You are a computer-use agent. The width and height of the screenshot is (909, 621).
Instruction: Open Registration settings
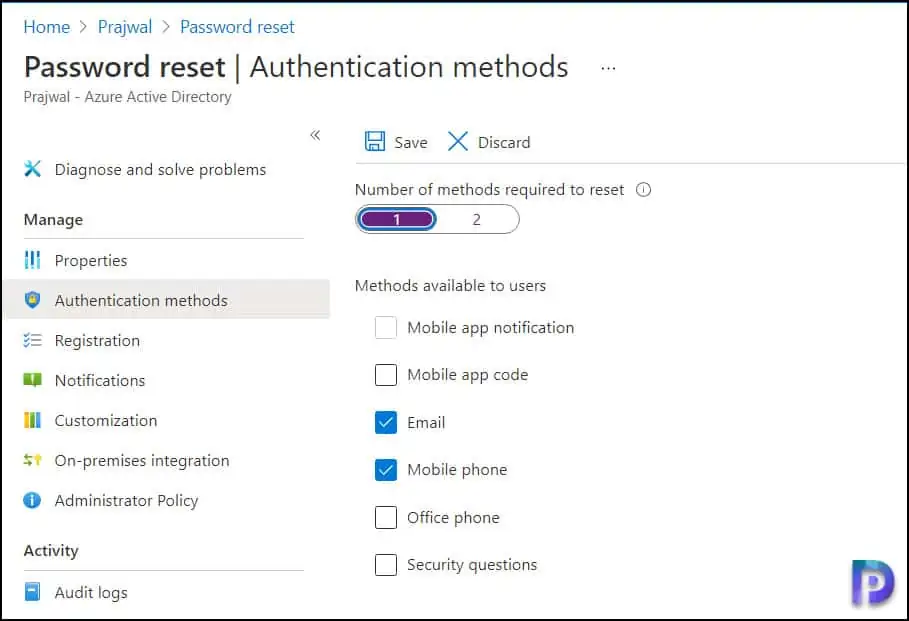(97, 340)
